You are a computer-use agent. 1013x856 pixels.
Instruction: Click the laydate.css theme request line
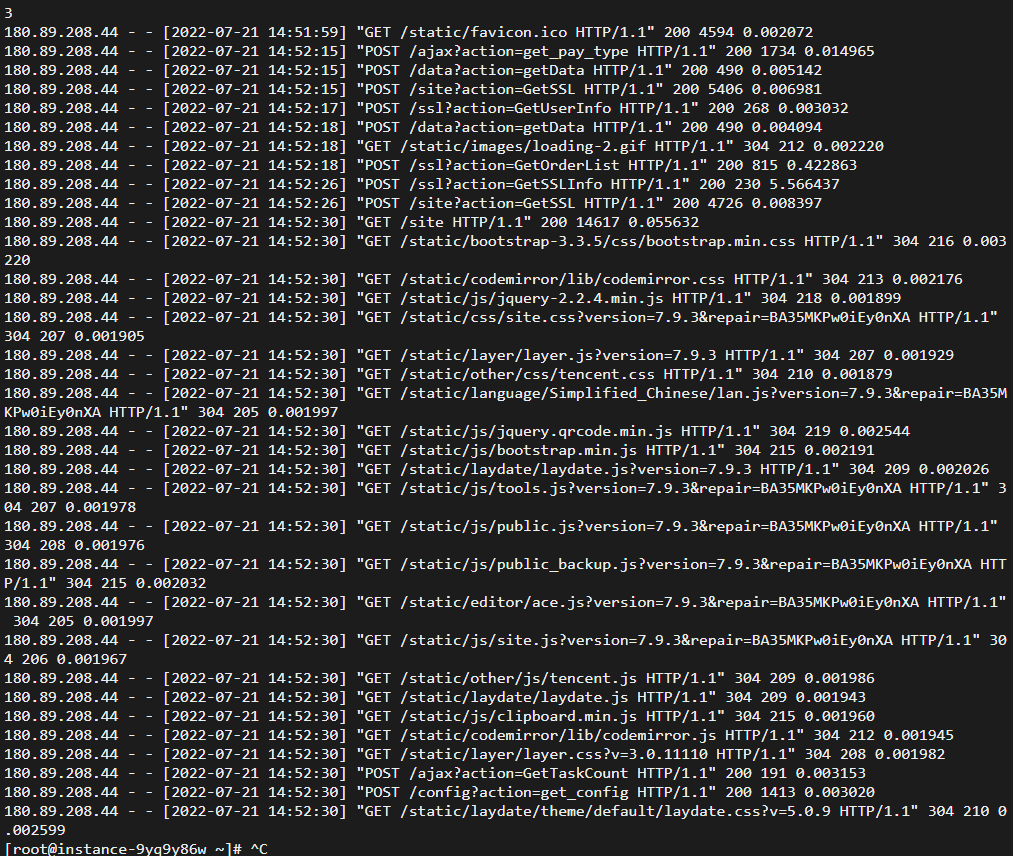coord(505,820)
